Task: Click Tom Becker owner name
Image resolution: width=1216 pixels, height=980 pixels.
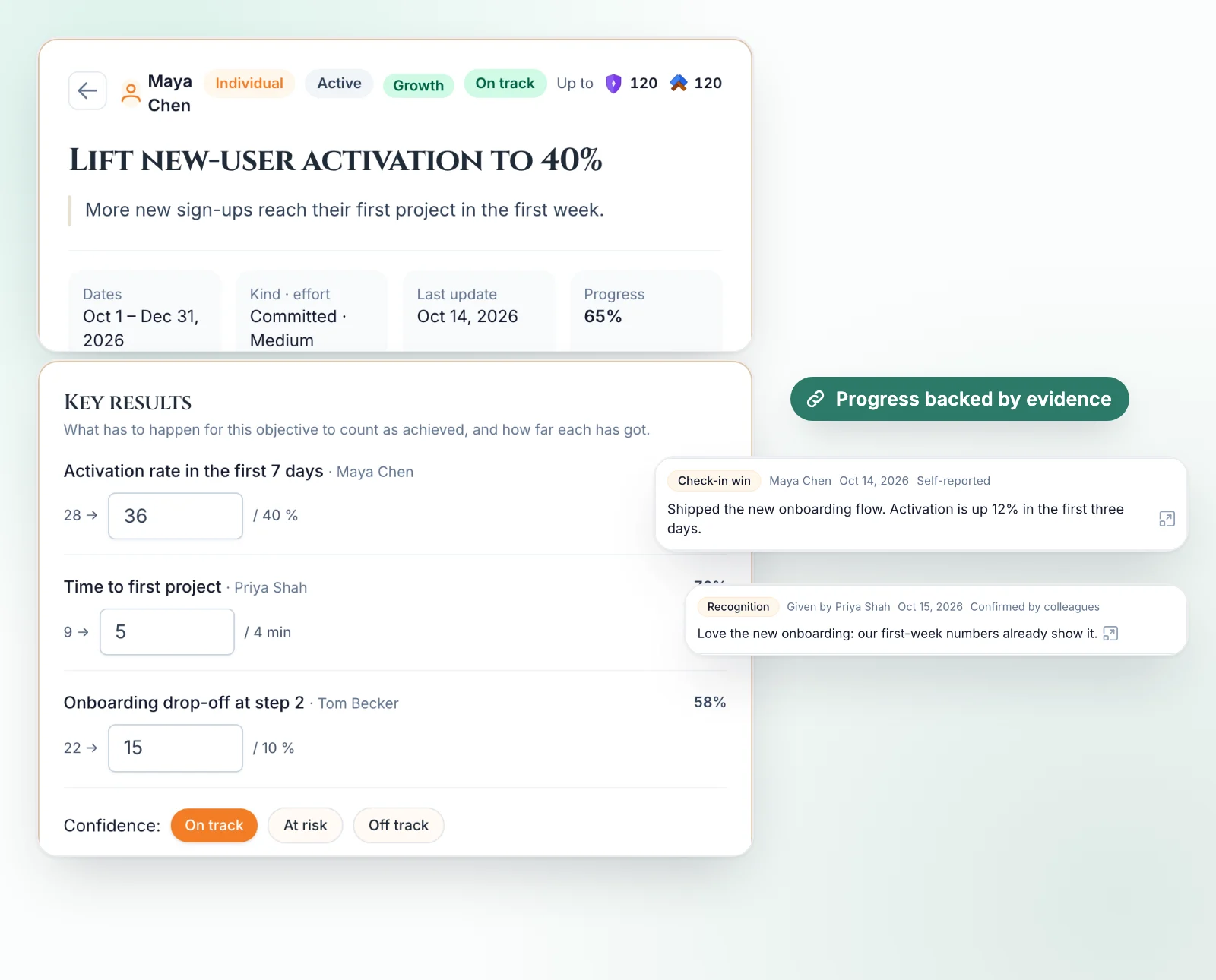Action: point(358,703)
